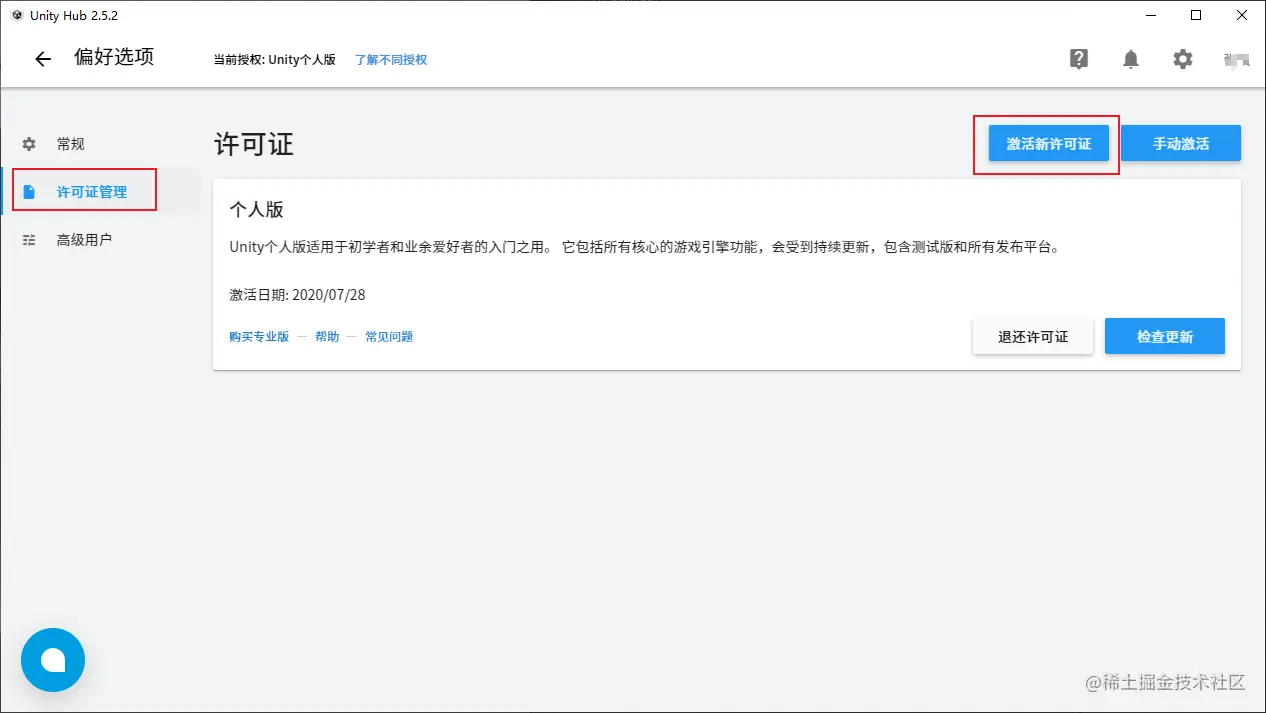This screenshot has width=1266, height=713.
Task: Open the blue chat bubble widget
Action: coord(53,660)
